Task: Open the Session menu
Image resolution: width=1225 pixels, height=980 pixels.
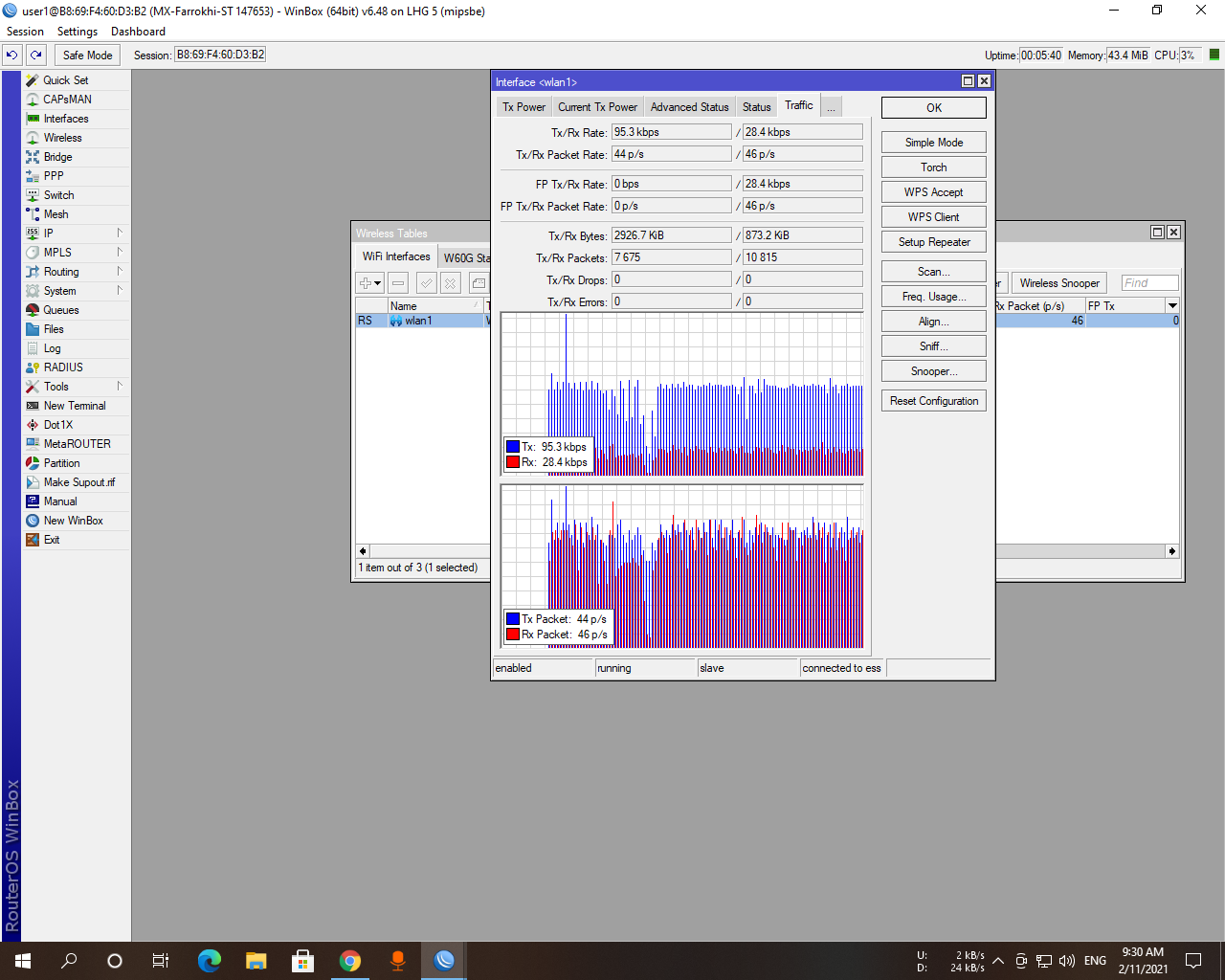Action: (x=25, y=31)
